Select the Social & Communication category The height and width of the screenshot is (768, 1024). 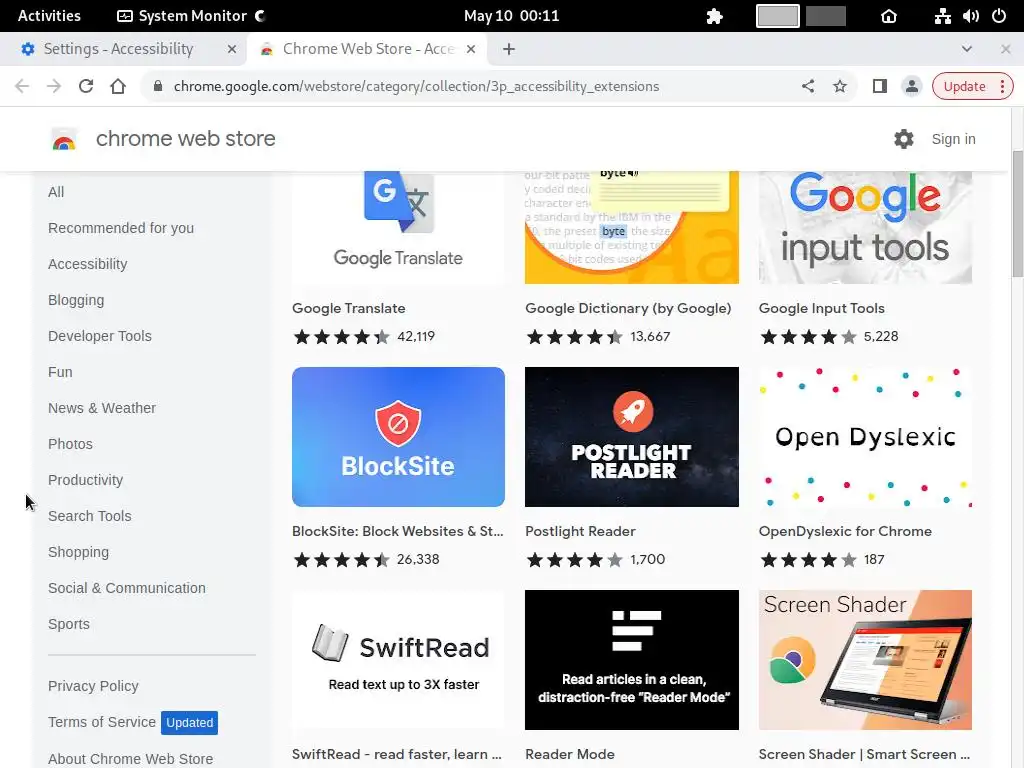127,588
